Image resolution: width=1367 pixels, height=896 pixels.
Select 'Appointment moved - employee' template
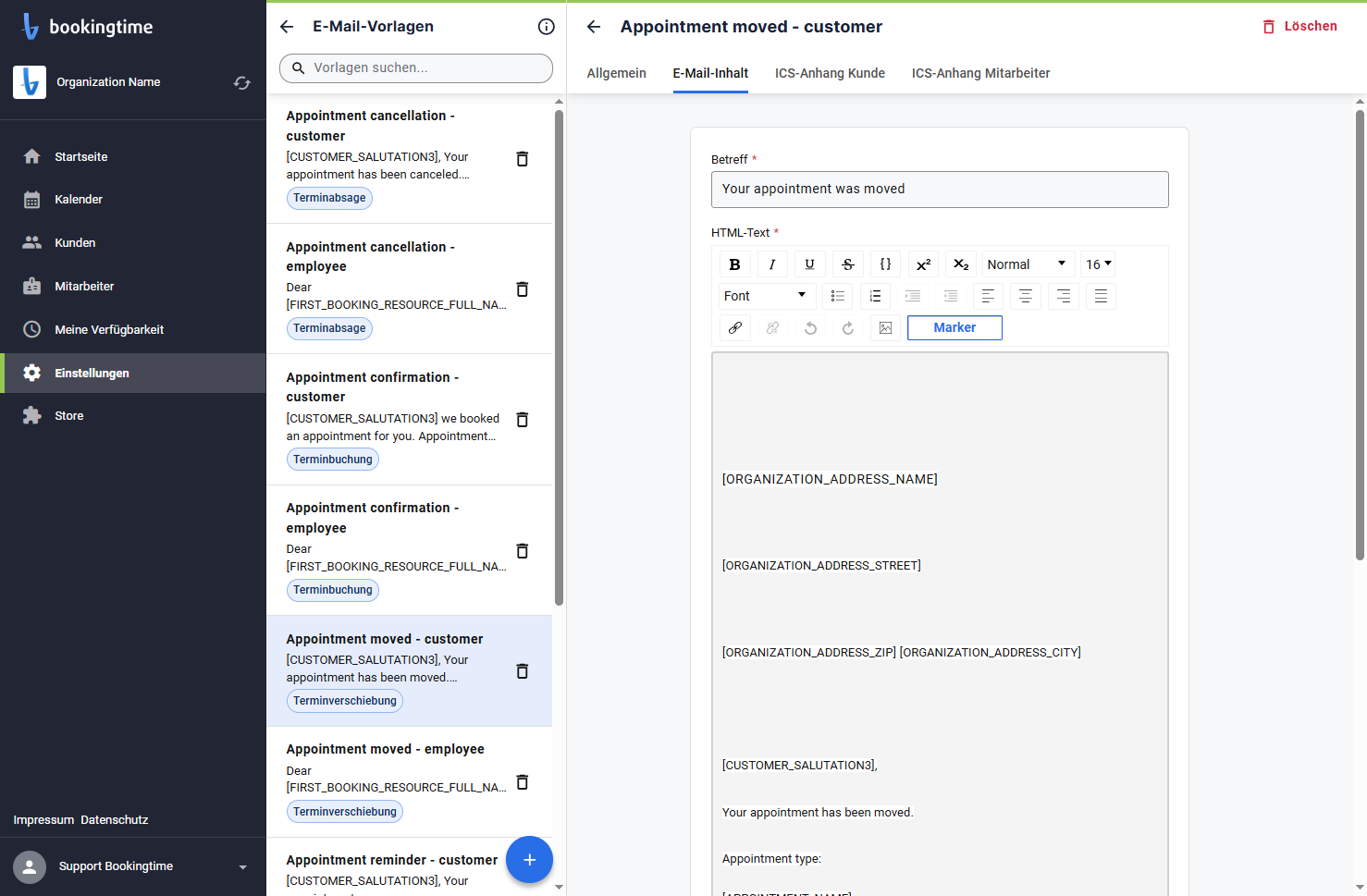click(410, 782)
